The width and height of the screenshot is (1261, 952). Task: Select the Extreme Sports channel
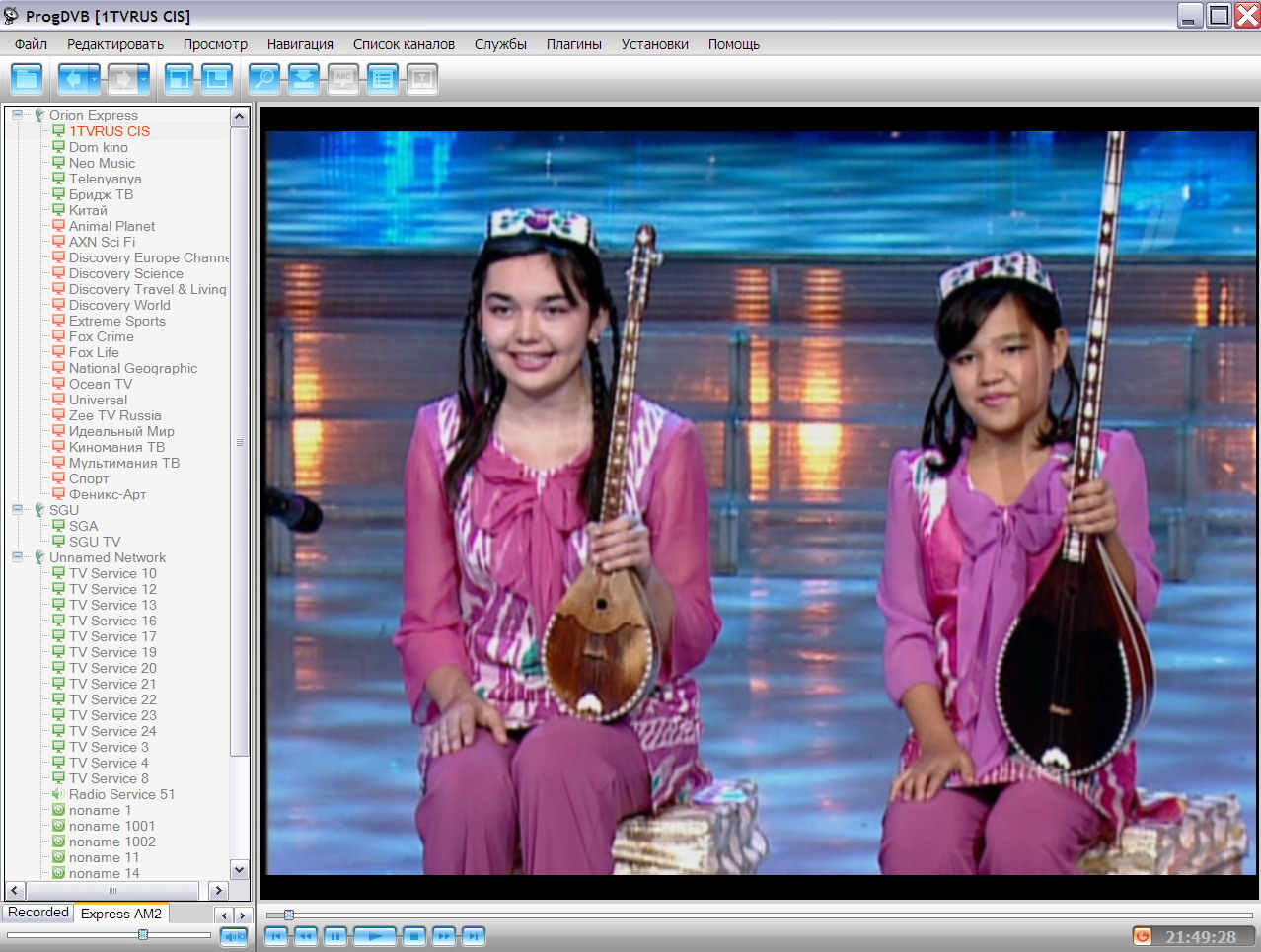(116, 321)
